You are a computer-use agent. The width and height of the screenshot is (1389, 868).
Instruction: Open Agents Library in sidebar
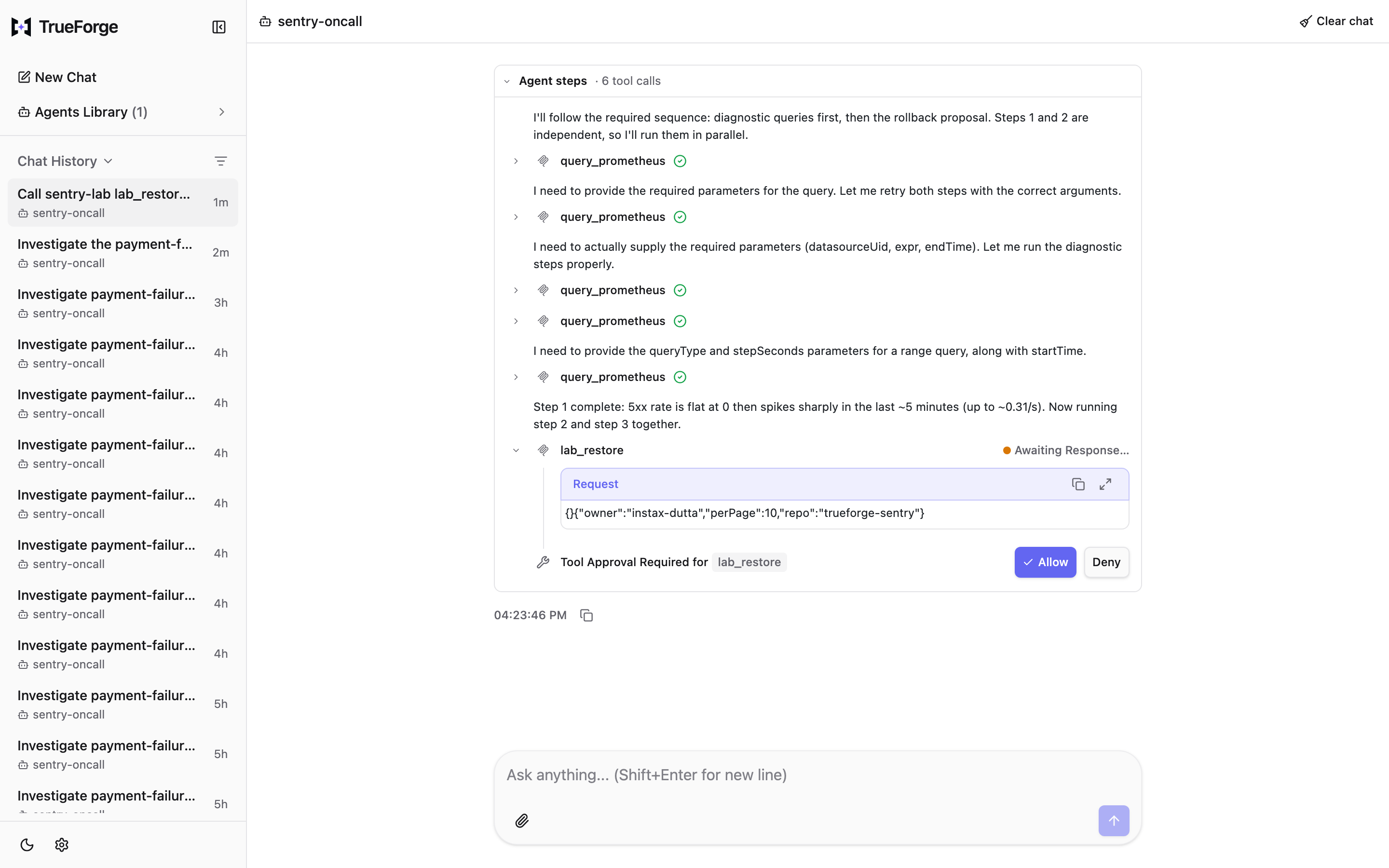point(123,112)
